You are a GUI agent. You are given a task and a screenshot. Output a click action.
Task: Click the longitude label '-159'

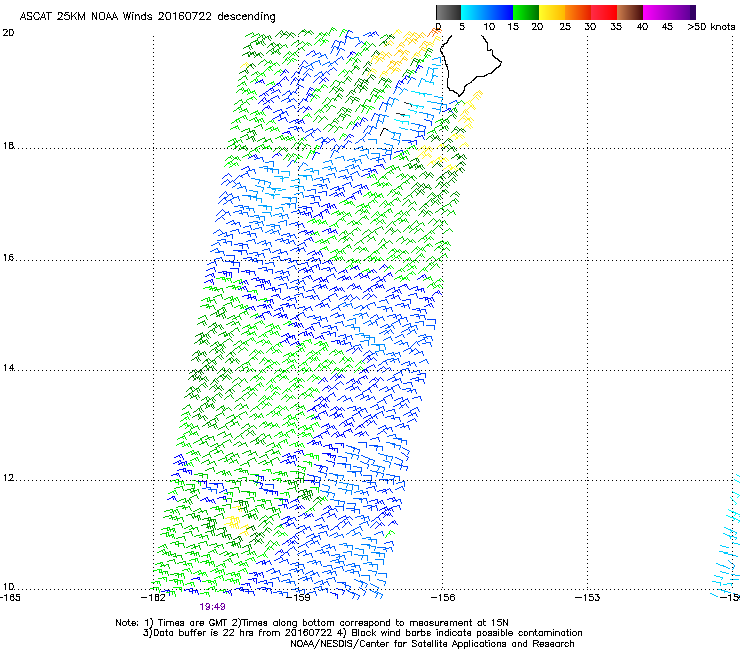[298, 598]
